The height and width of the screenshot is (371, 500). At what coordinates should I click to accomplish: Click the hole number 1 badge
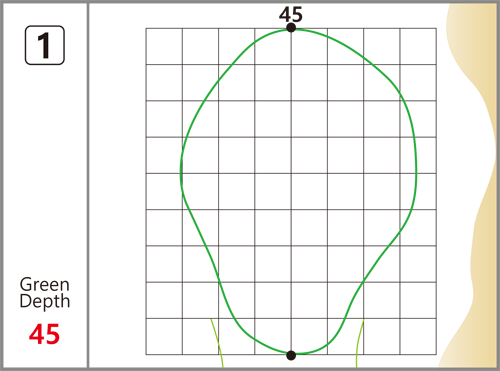coord(45,45)
